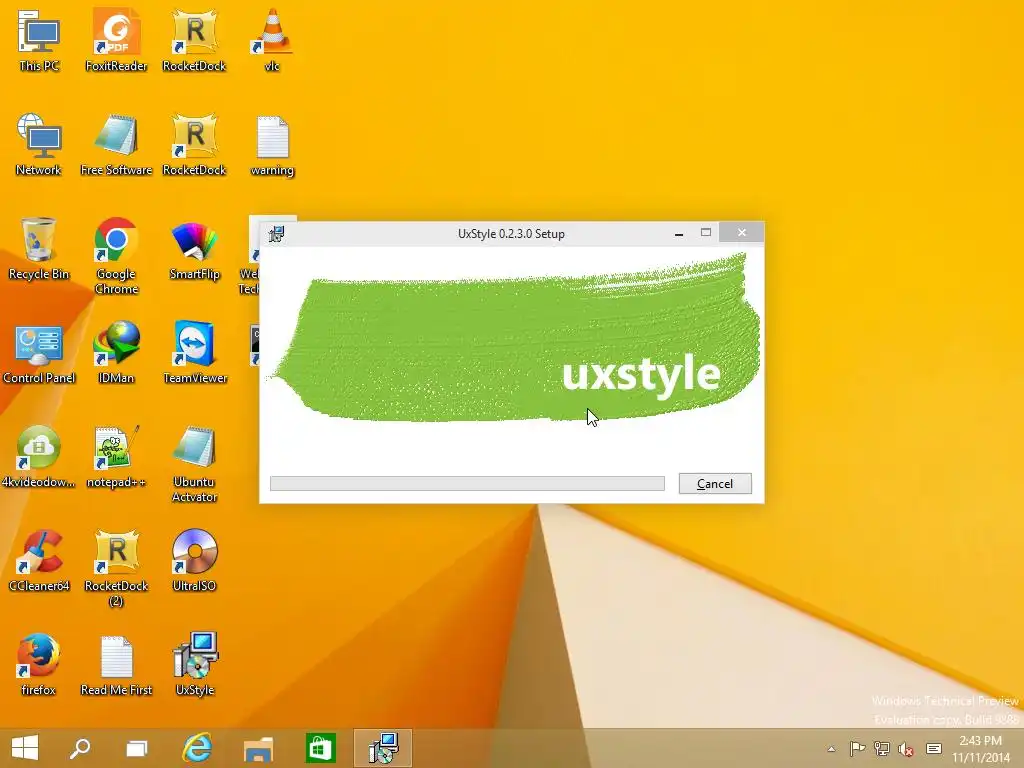The height and width of the screenshot is (768, 1024).
Task: Select the IDMan download manager shortcut
Action: [116, 353]
